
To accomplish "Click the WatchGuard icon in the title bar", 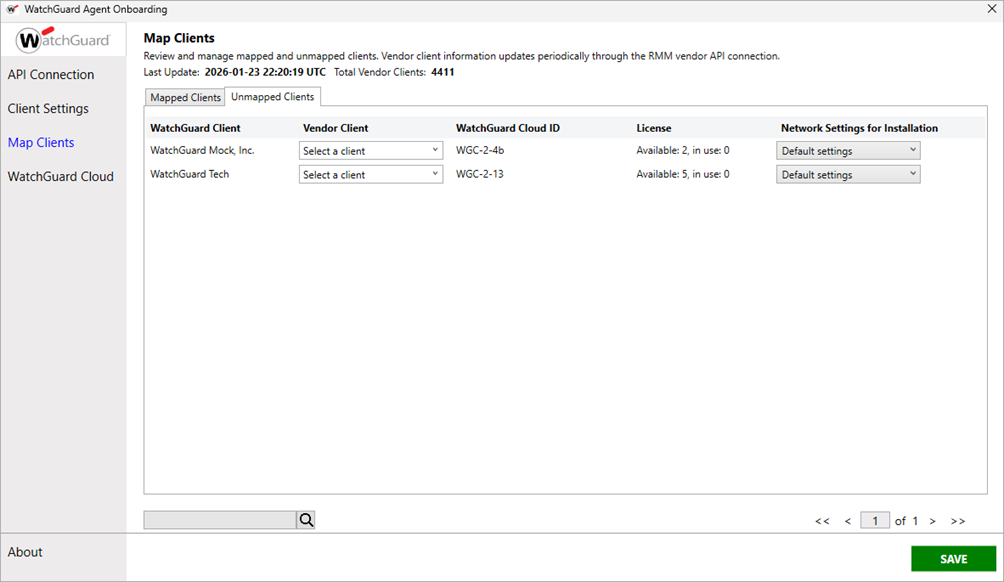I will point(12,9).
